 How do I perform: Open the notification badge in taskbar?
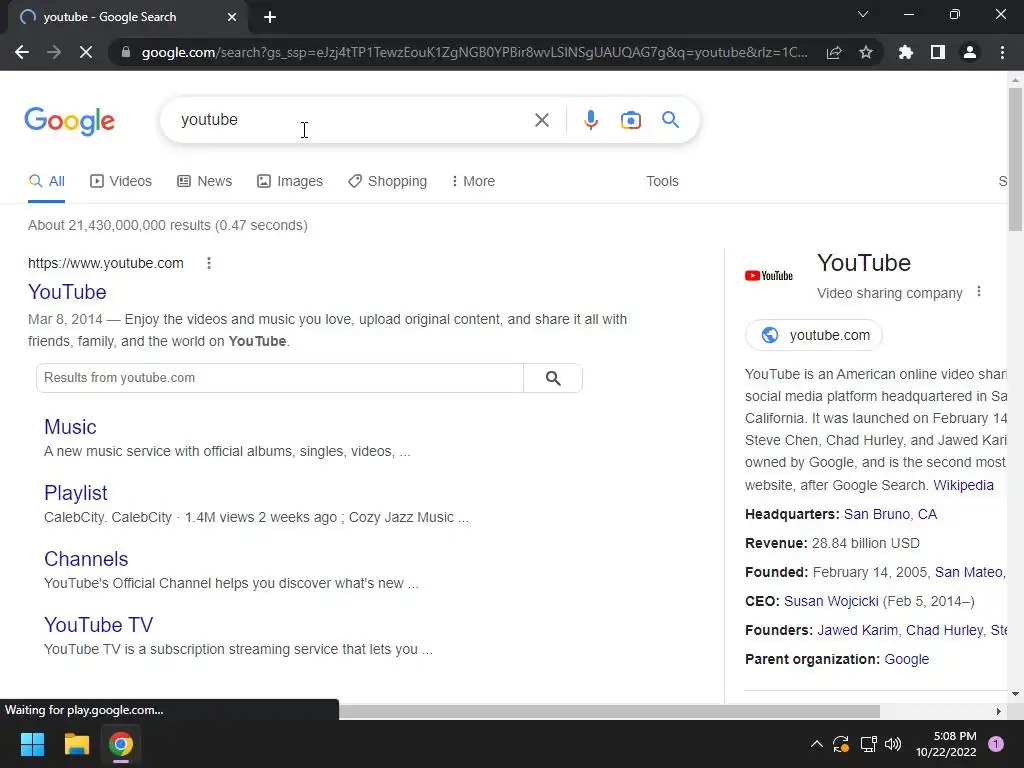[x=996, y=744]
